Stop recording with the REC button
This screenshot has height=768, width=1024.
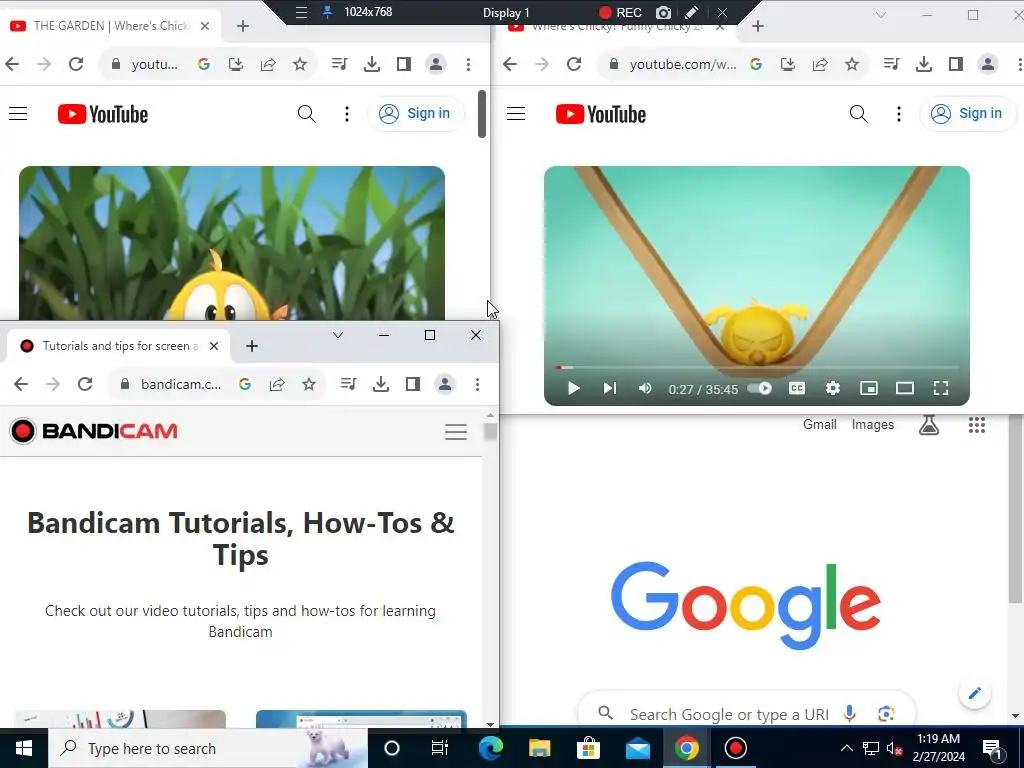pyautogui.click(x=620, y=12)
